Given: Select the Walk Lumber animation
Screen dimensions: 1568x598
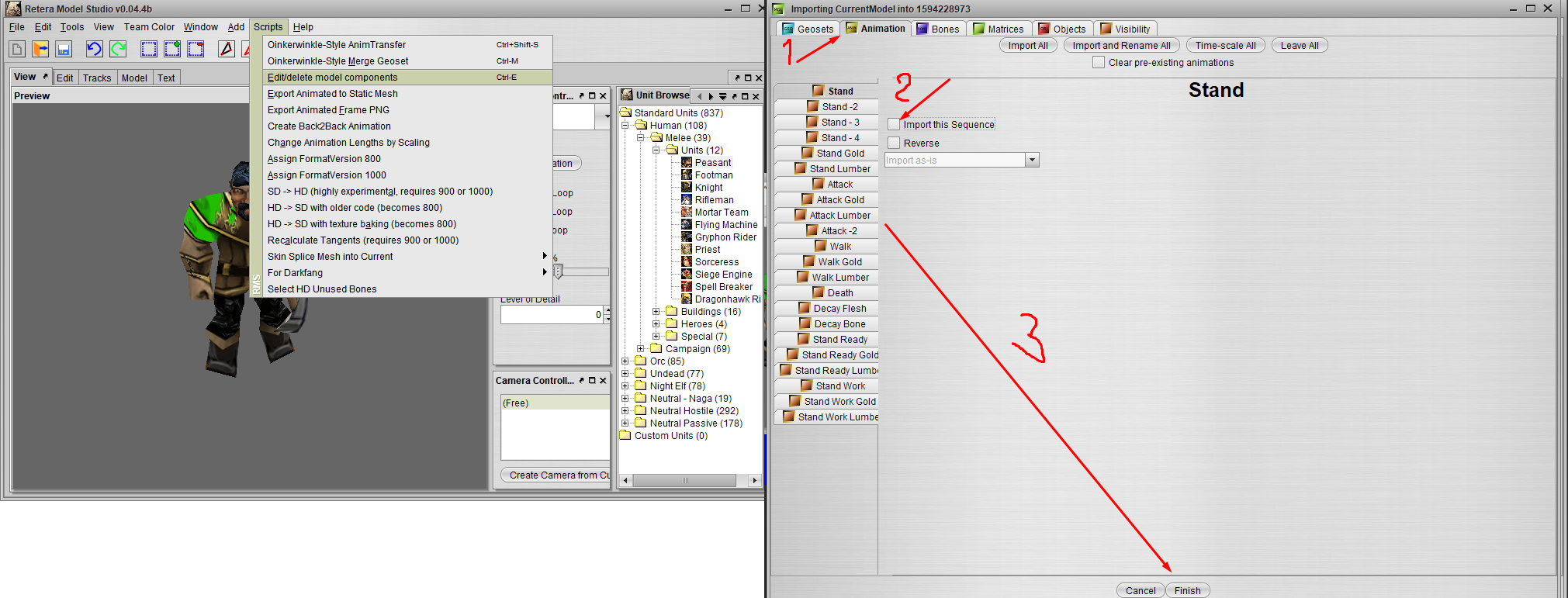Looking at the screenshot, I should [x=827, y=277].
